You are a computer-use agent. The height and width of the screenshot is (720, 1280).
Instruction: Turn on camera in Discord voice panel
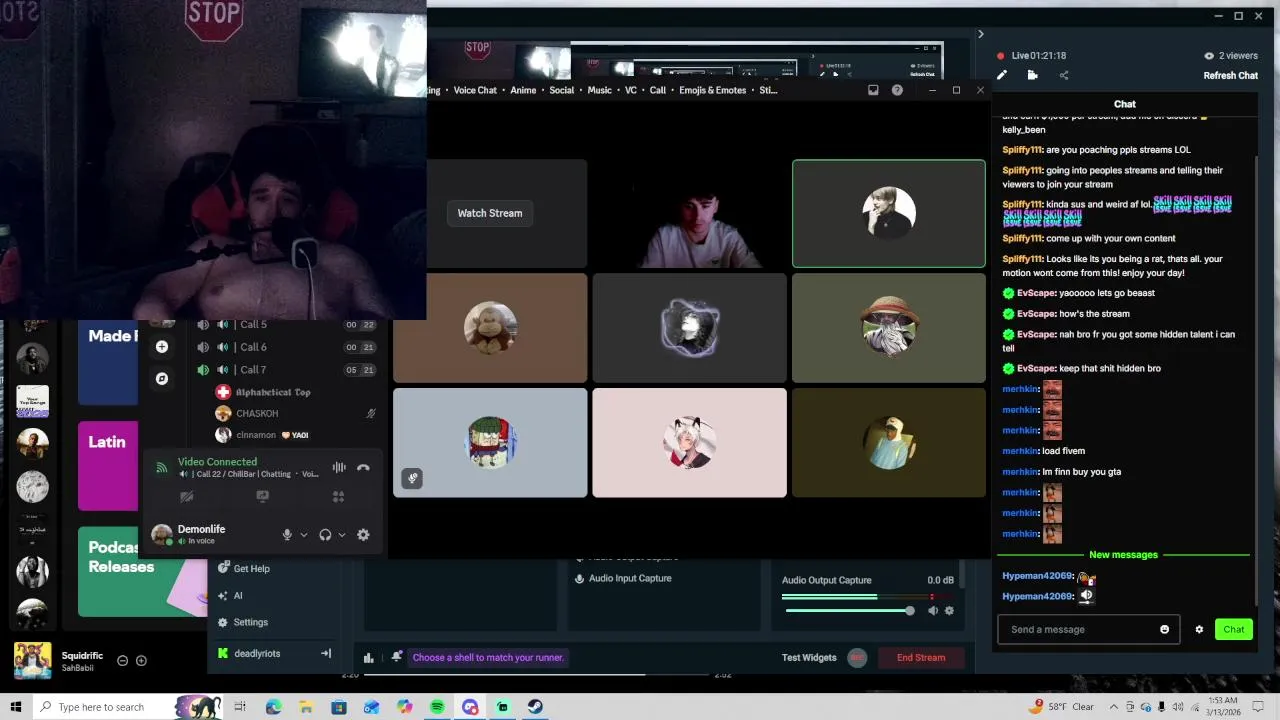pyautogui.click(x=186, y=496)
